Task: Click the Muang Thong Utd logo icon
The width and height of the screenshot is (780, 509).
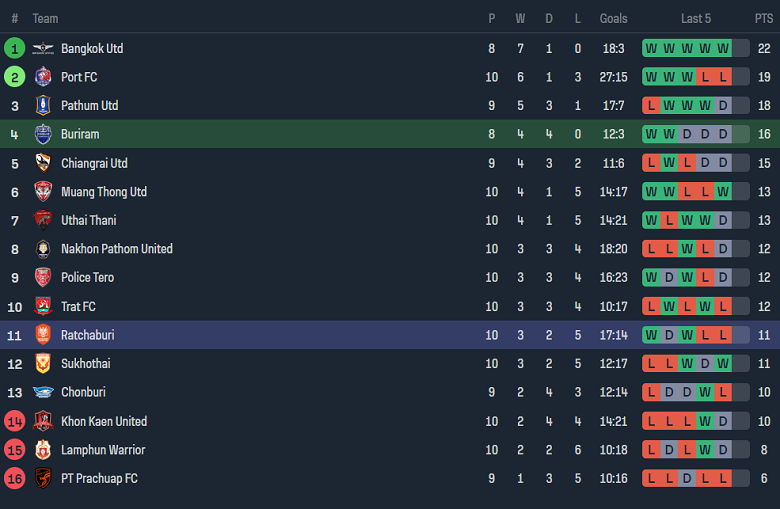Action: pos(42,192)
